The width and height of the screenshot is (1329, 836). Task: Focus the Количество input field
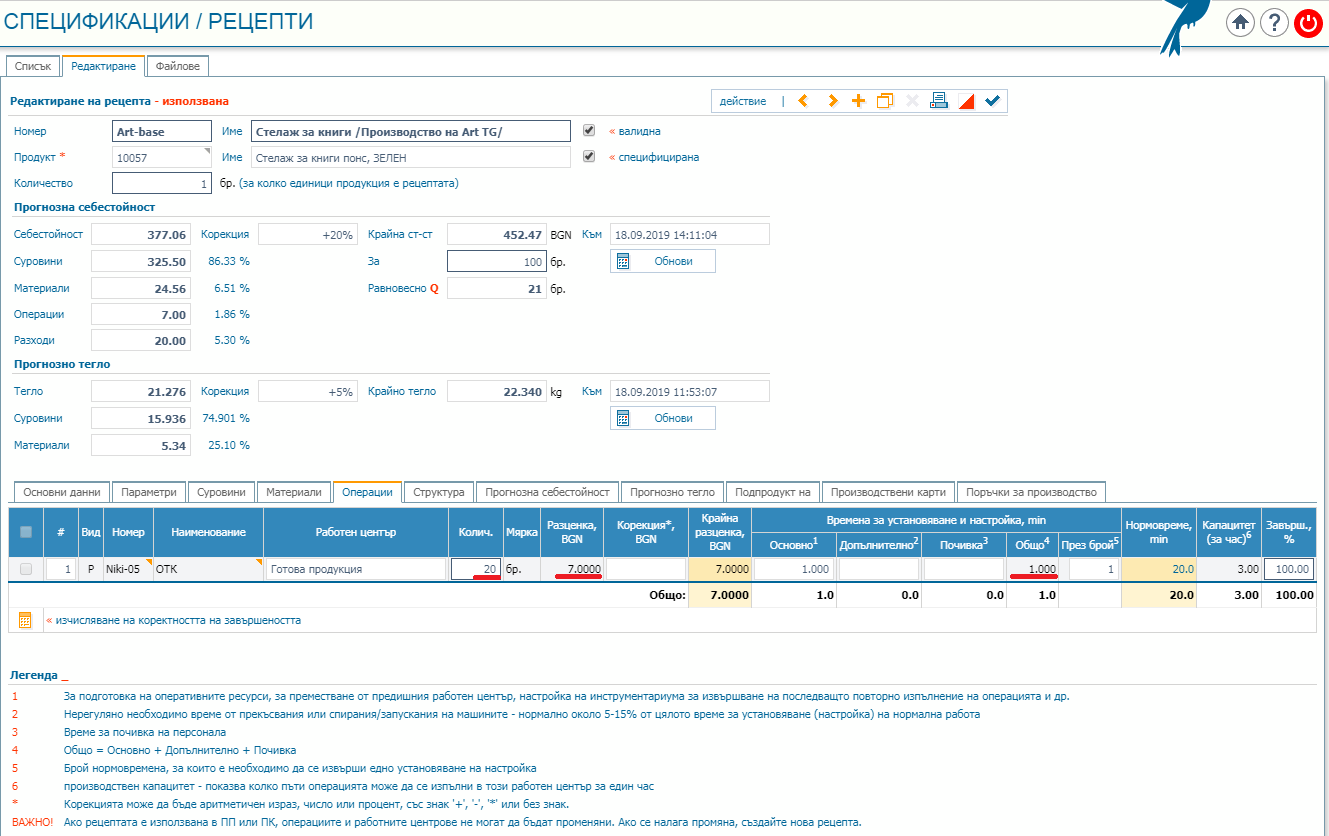tap(162, 183)
